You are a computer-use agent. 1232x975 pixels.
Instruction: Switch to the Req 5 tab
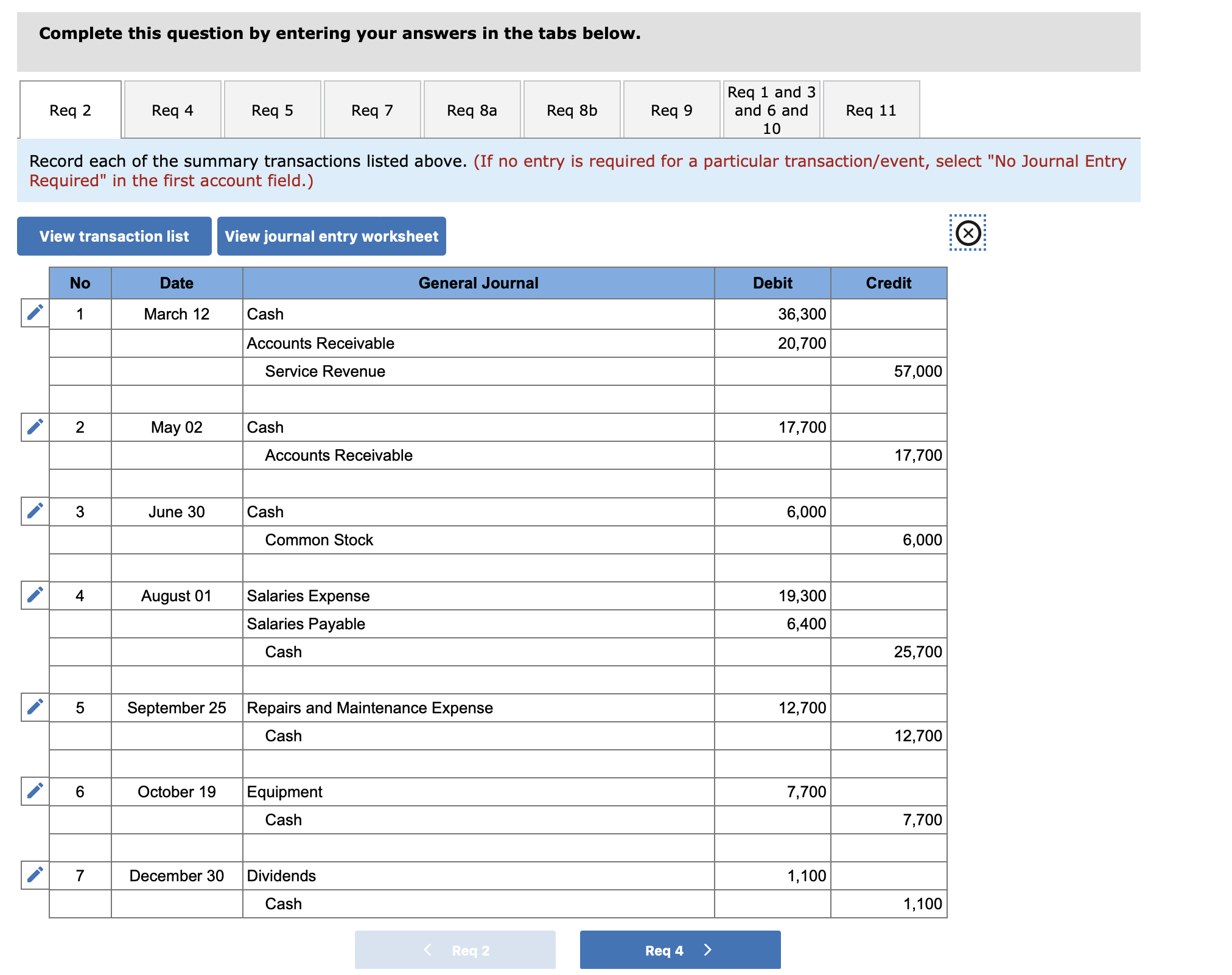coord(272,110)
